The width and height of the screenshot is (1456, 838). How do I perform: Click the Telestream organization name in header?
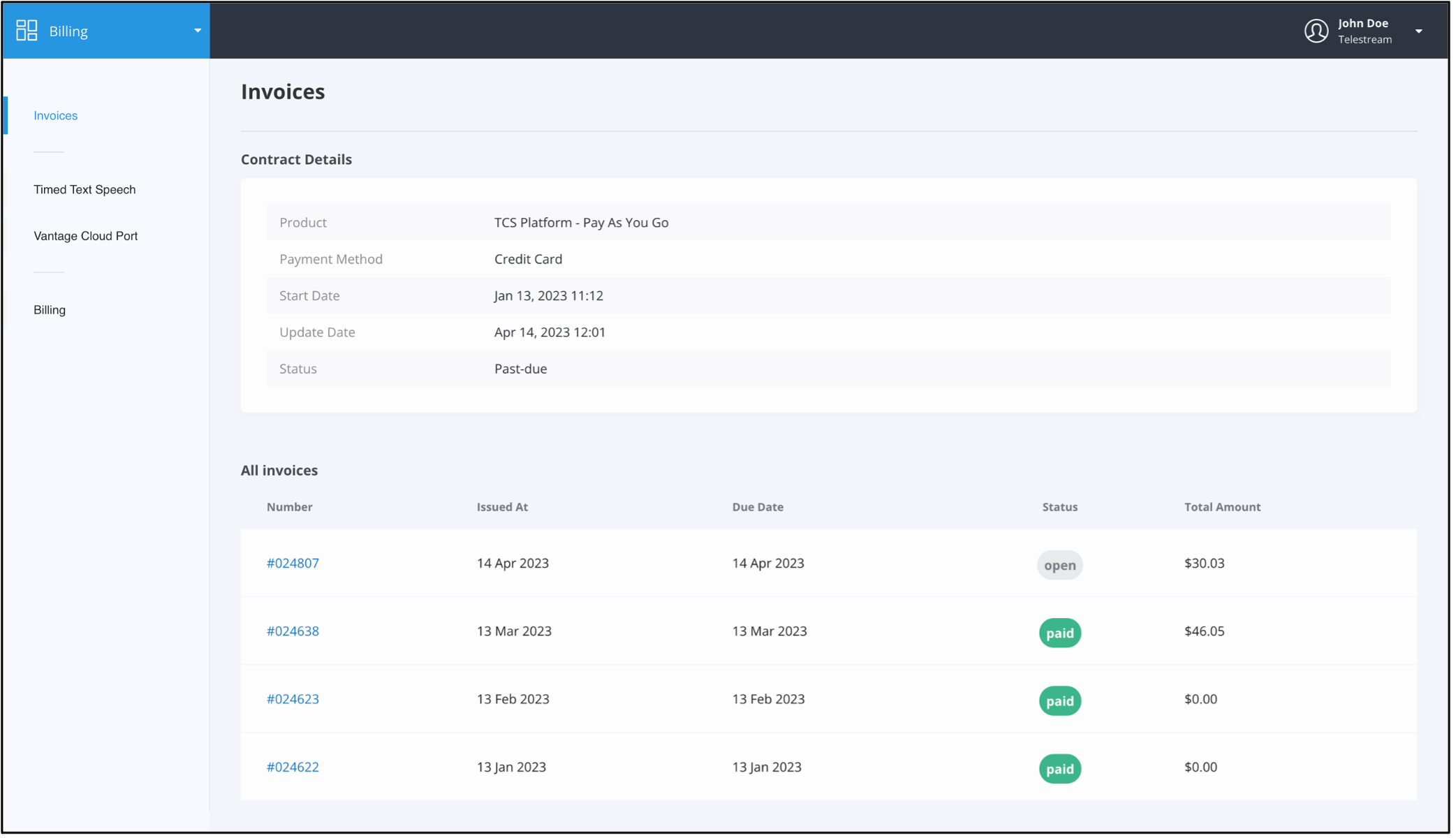click(1365, 40)
